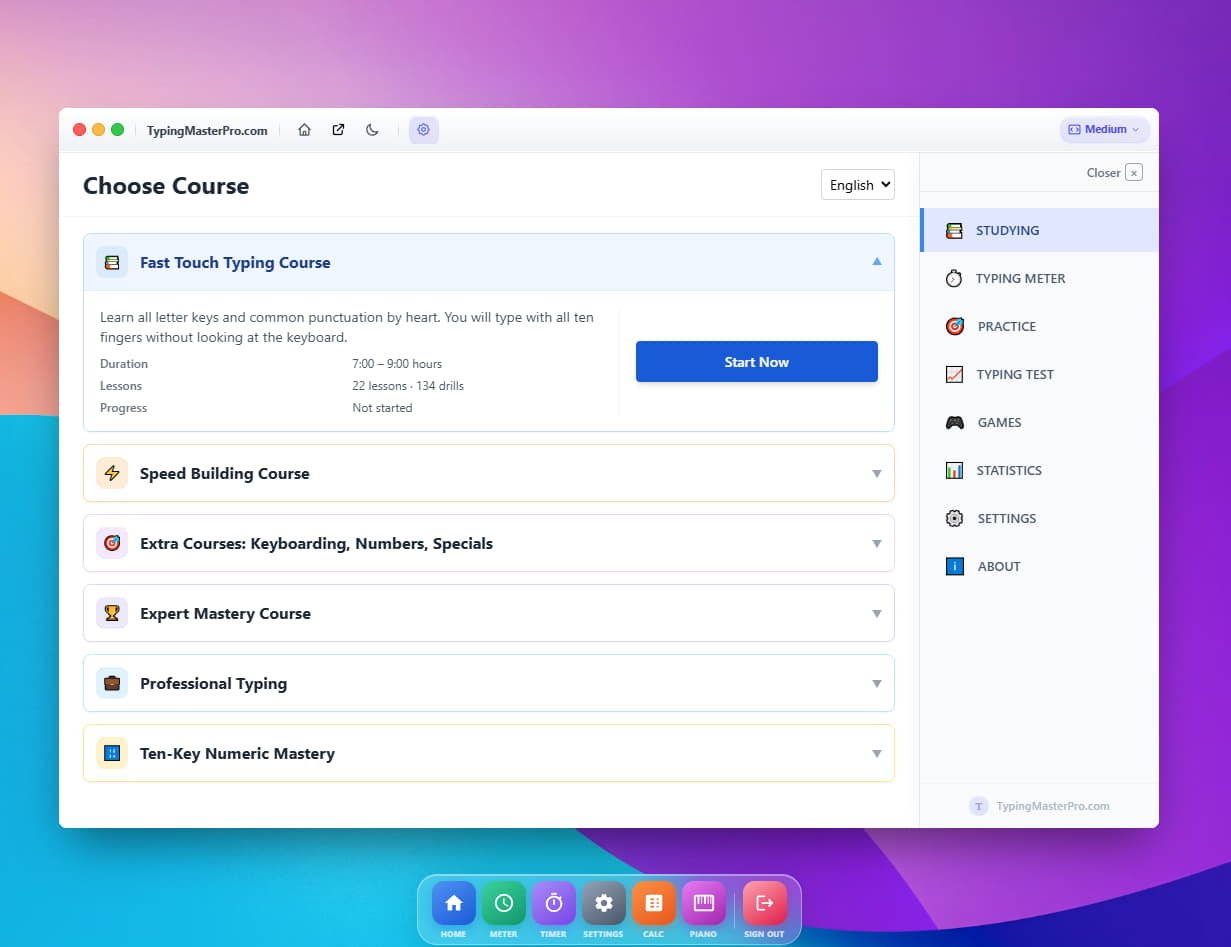1231x947 pixels.
Task: Click the Typing Test chart icon
Action: [x=955, y=375]
